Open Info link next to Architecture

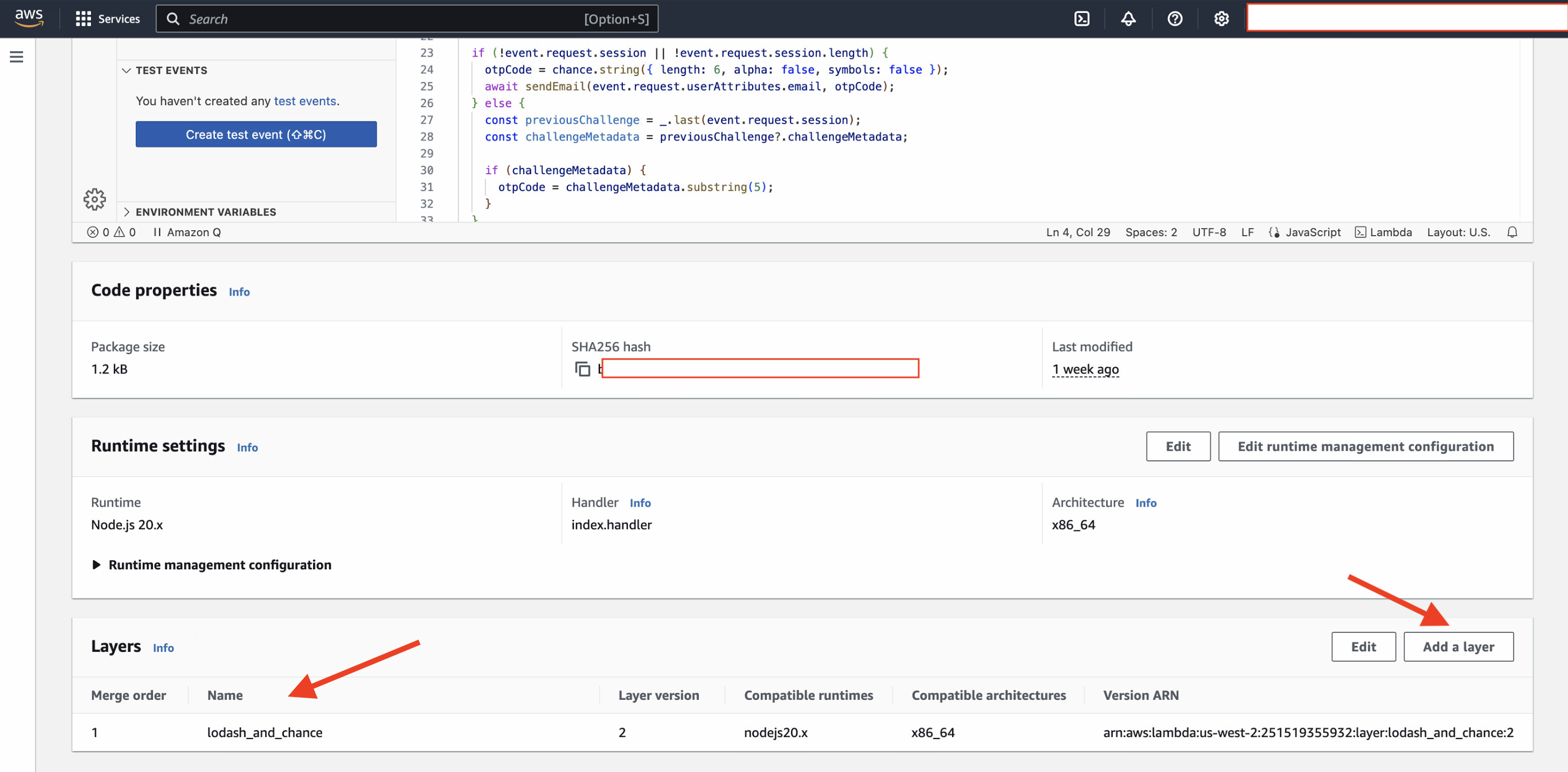click(1146, 503)
